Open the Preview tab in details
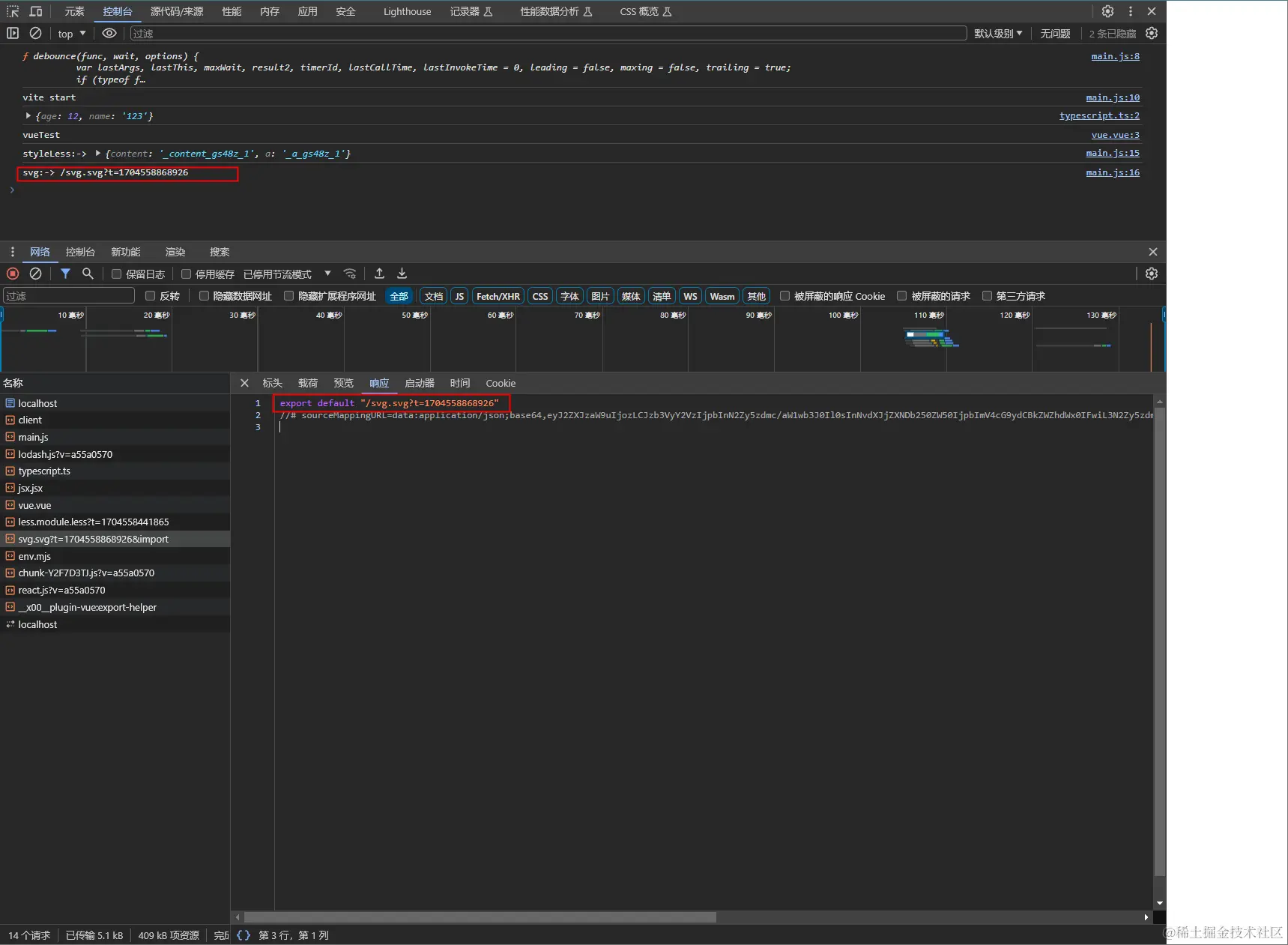 [343, 383]
